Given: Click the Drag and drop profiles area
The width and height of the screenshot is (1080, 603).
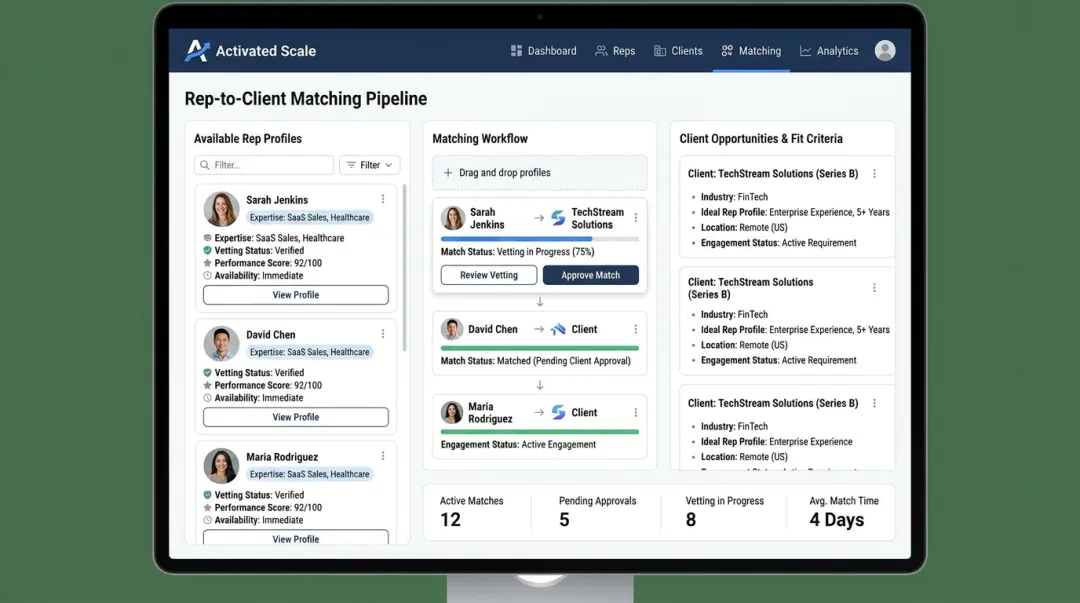Looking at the screenshot, I should pyautogui.click(x=540, y=173).
